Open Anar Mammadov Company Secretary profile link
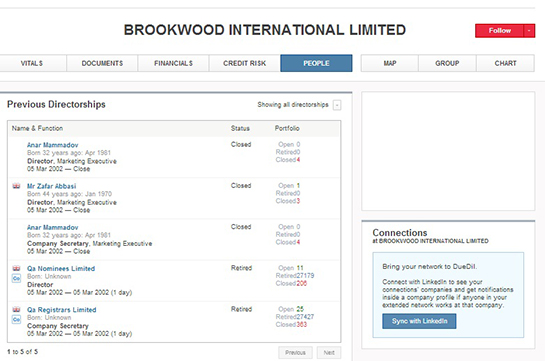Viewport: 545px width, 361px height. coord(52,227)
